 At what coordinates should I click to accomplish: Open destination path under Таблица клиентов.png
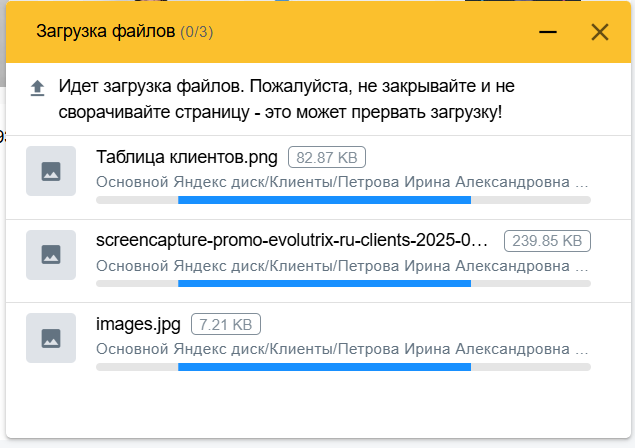[x=342, y=182]
